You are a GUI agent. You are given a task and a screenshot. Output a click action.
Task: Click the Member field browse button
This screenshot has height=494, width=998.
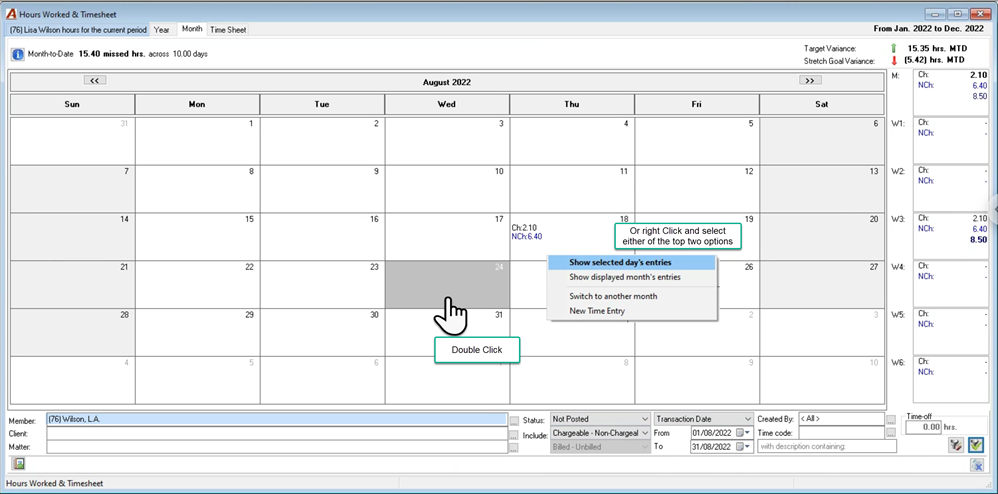(514, 420)
